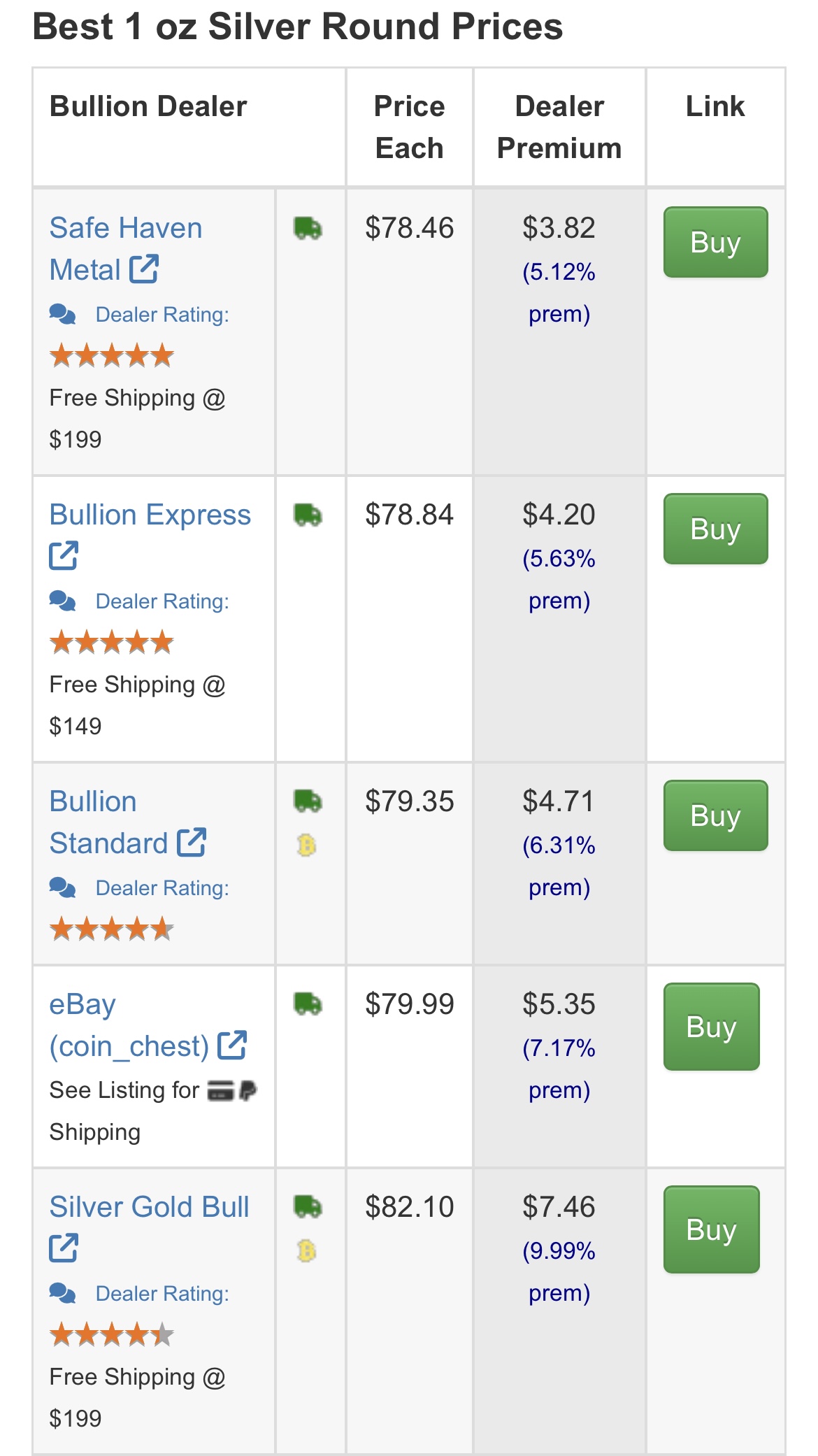818x1456 pixels.
Task: Click the Bitcoin icon in the Silver Gold Bull row
Action: (307, 1250)
